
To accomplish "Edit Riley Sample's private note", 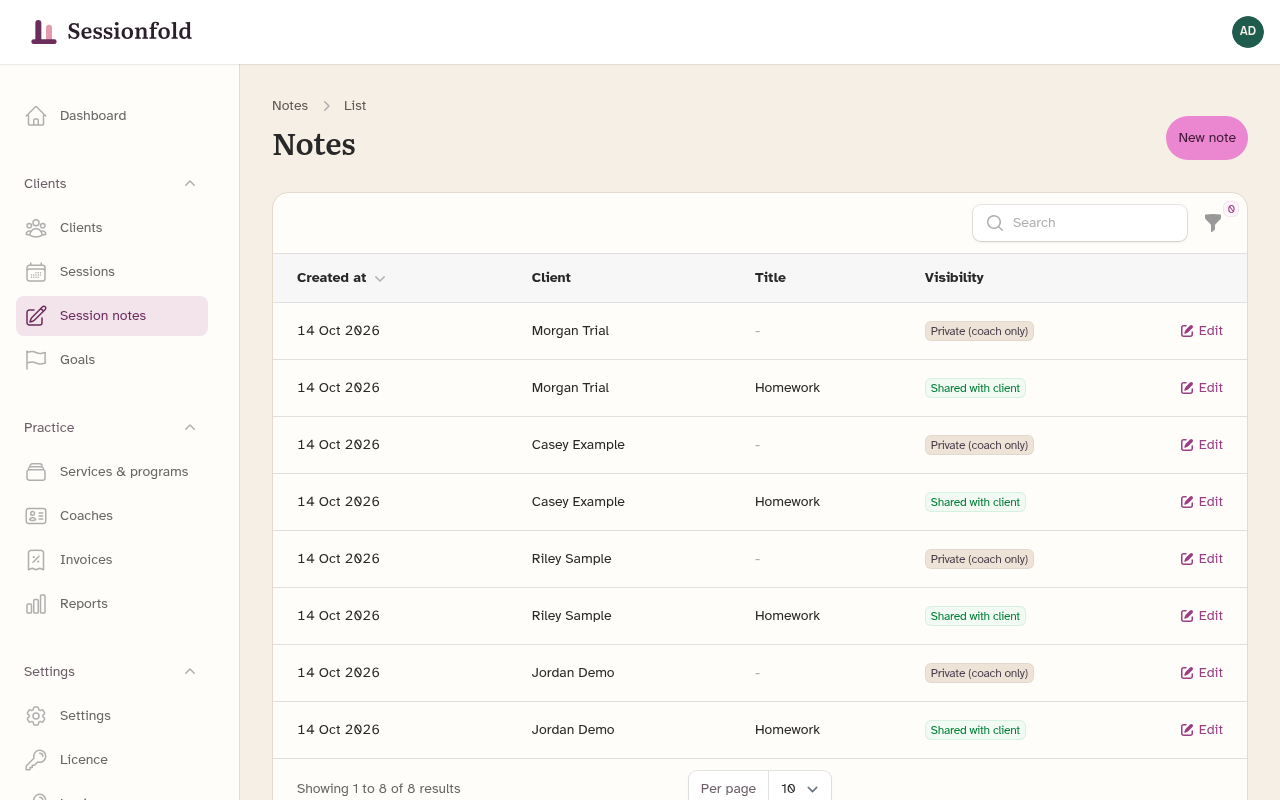I will click(x=1202, y=559).
